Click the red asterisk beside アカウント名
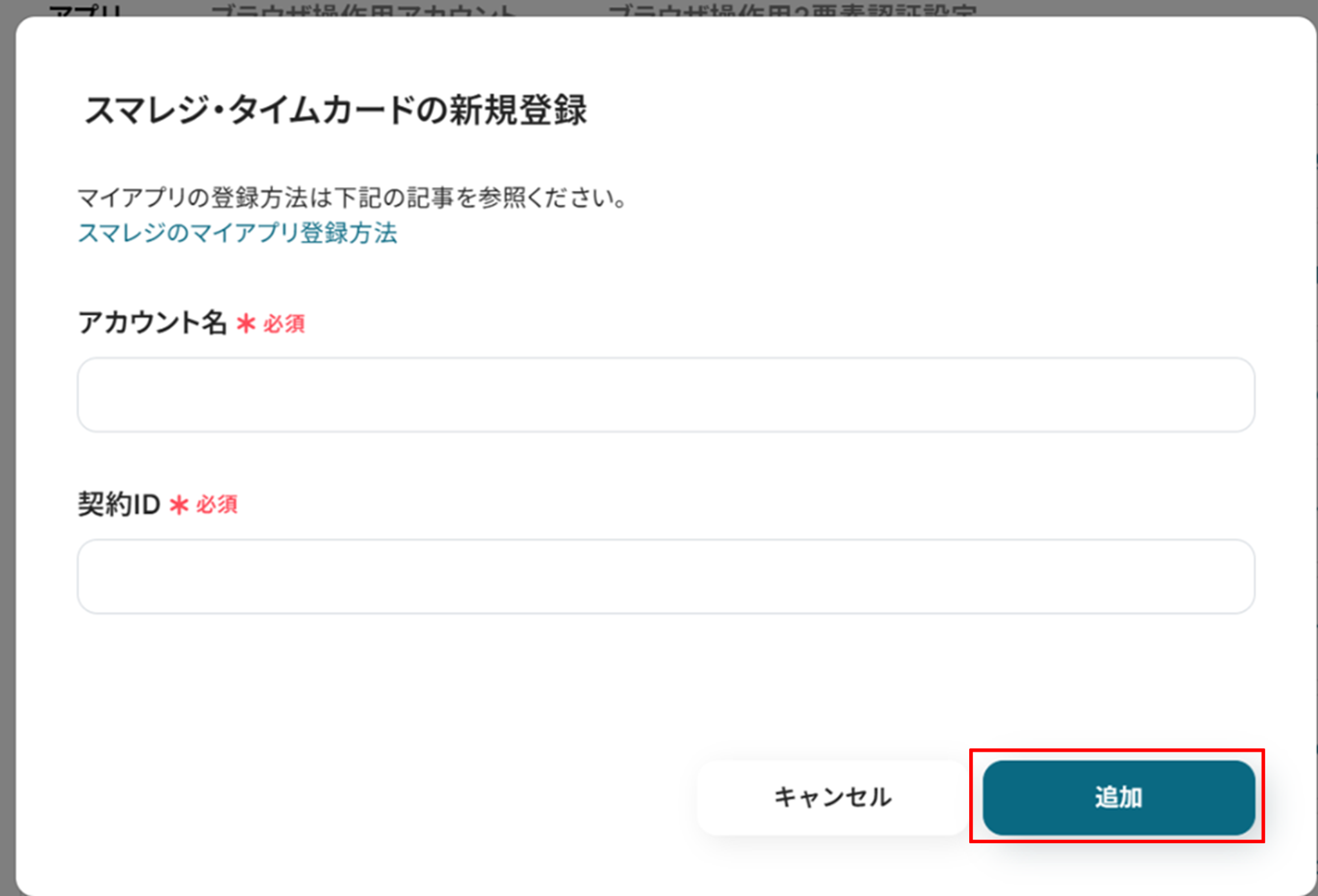The image size is (1318, 896). click(x=246, y=323)
